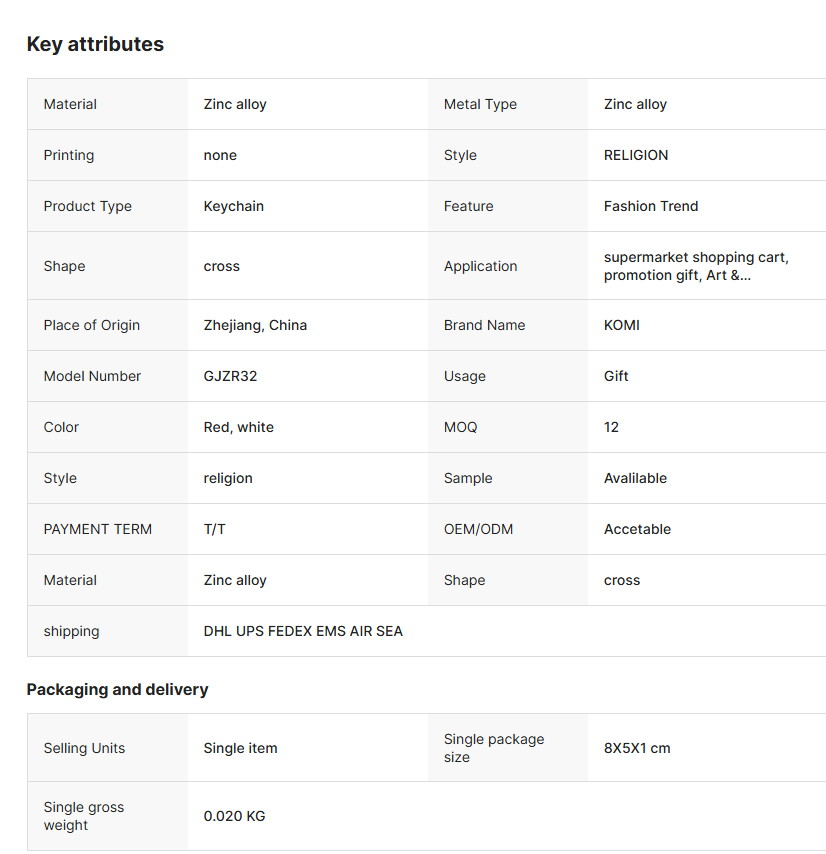Click the Key attributes heading

click(x=95, y=44)
